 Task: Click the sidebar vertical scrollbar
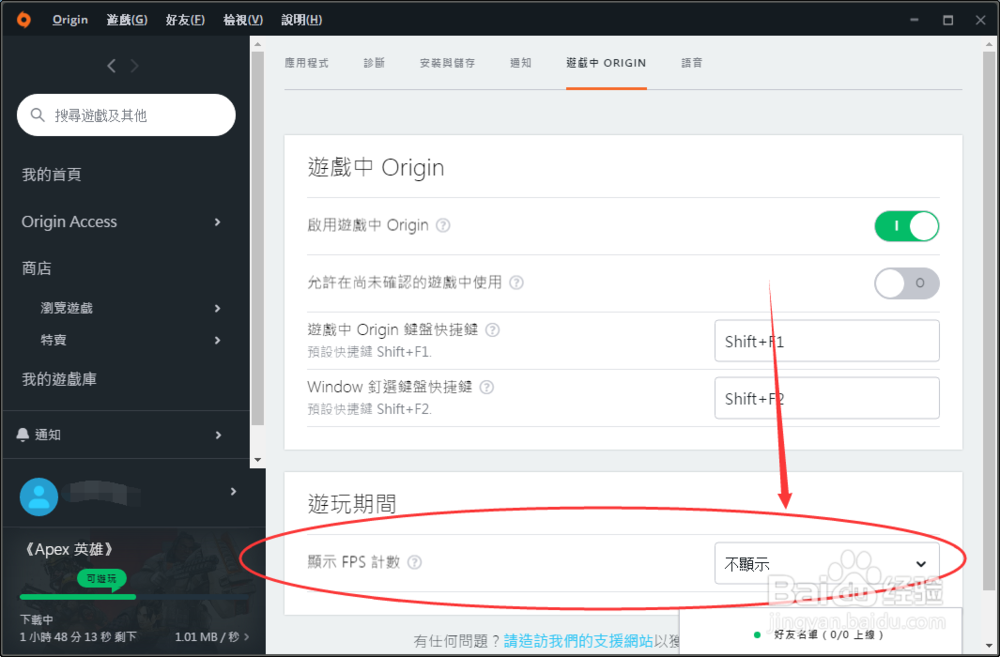coord(258,238)
